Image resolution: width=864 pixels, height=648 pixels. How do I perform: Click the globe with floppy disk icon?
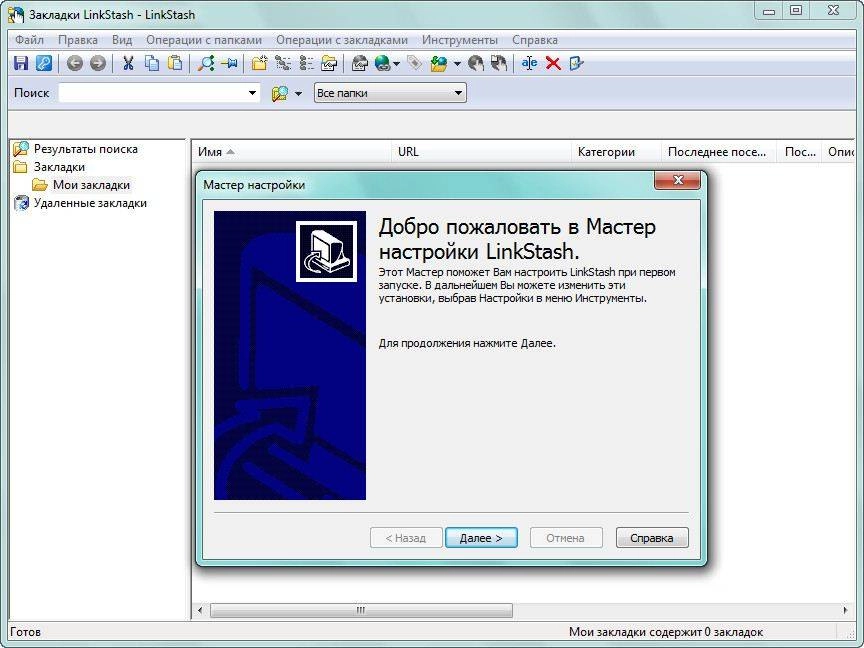coord(499,63)
